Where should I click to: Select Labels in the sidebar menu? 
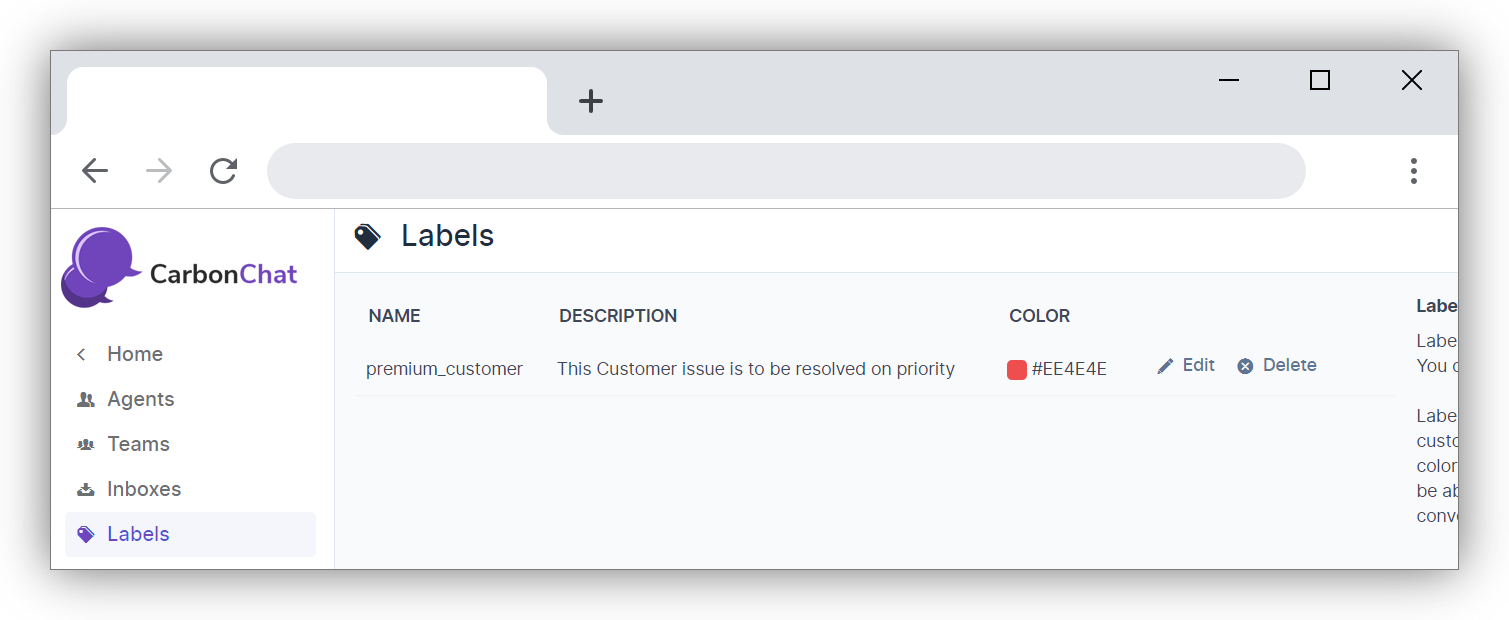click(x=138, y=534)
